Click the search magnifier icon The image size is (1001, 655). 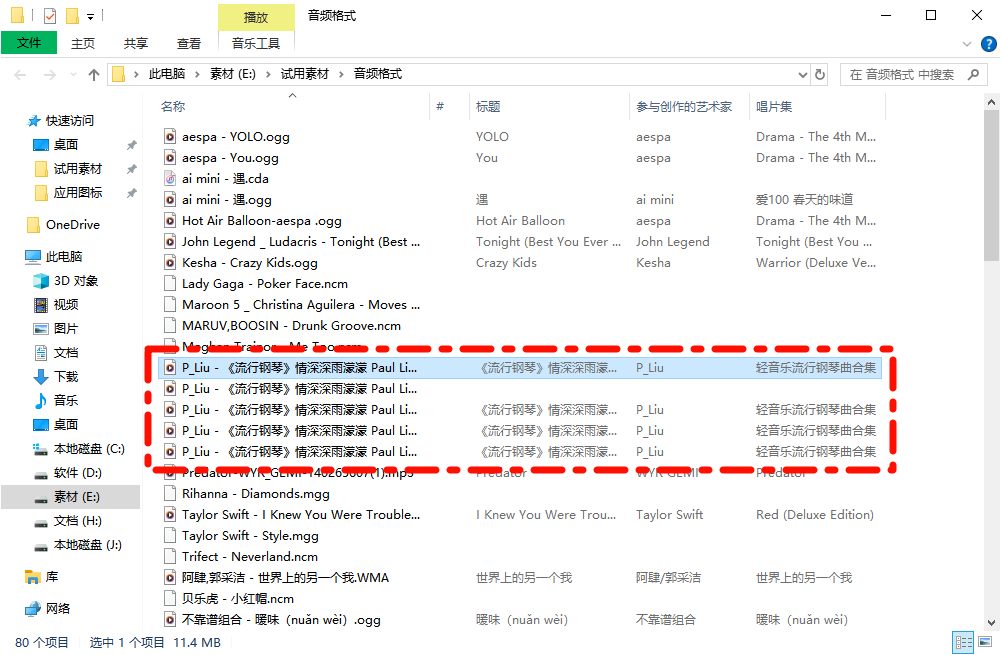974,75
